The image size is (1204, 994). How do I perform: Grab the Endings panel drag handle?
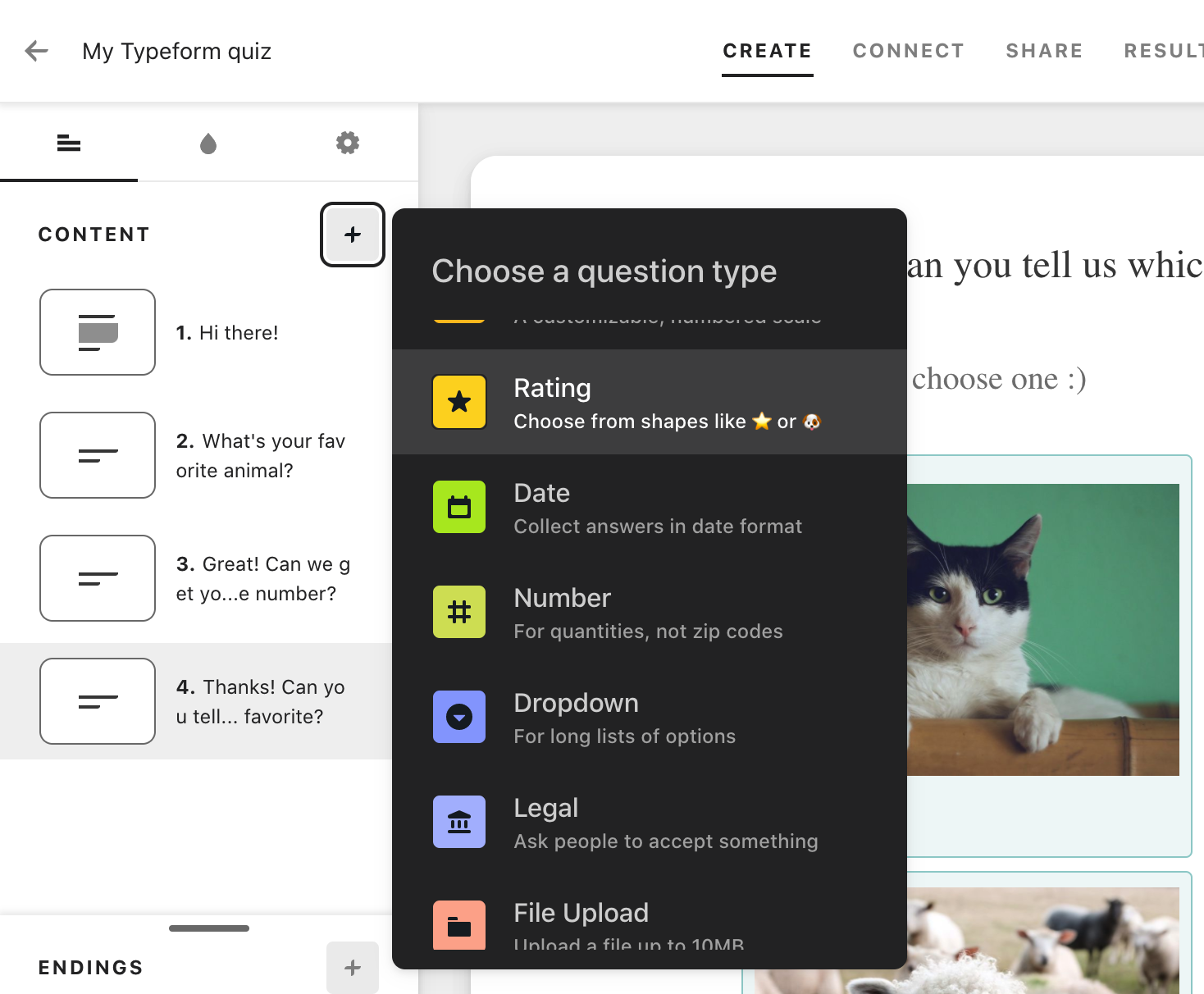coord(209,928)
